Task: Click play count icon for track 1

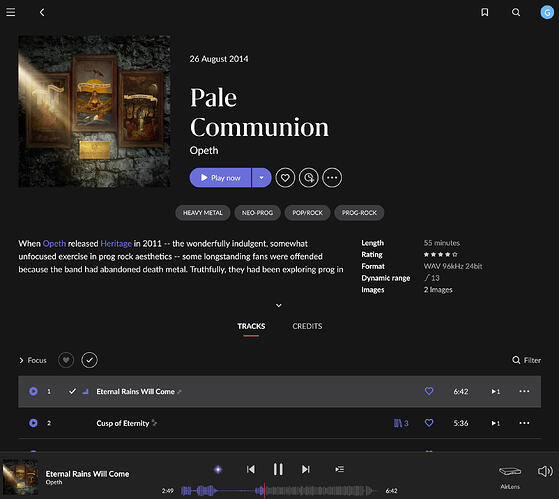Action: 496,391
